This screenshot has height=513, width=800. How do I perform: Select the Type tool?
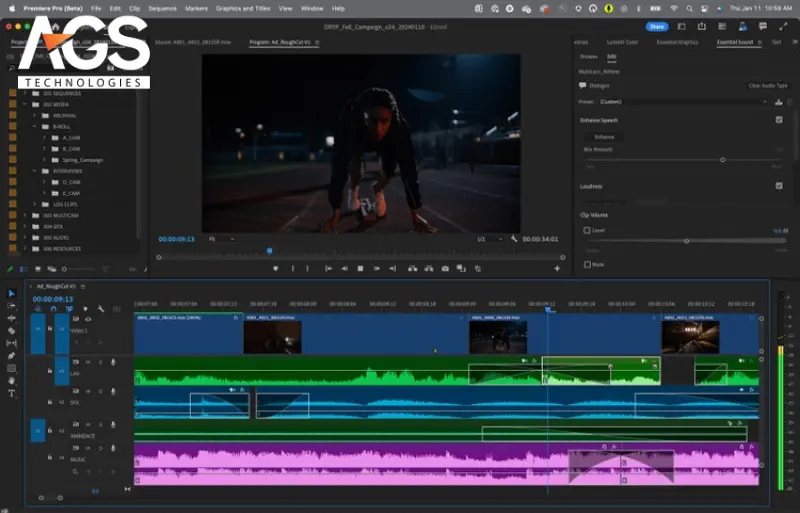coord(12,393)
